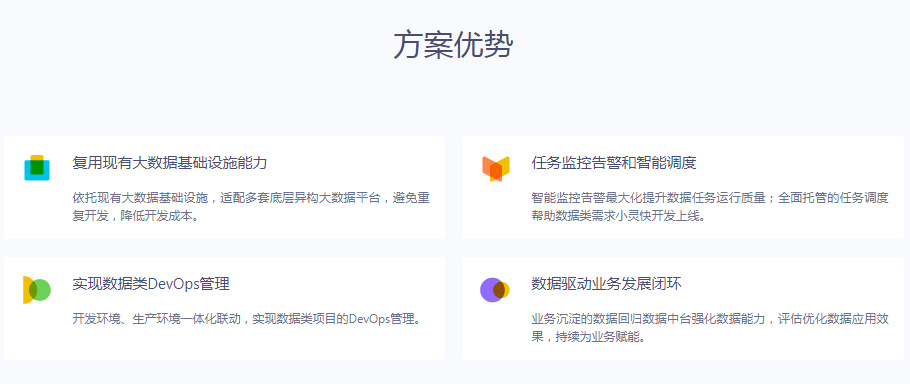Click the yellow-green circle icon for 实现数据类DevOps管理
910x384 pixels.
(x=37, y=289)
